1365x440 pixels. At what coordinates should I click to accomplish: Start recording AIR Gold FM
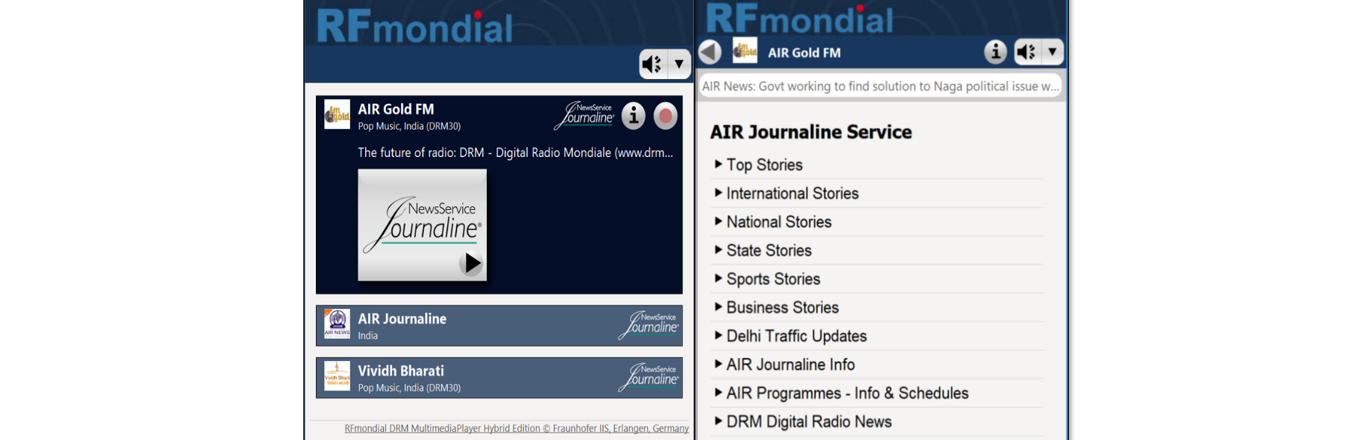click(x=665, y=116)
